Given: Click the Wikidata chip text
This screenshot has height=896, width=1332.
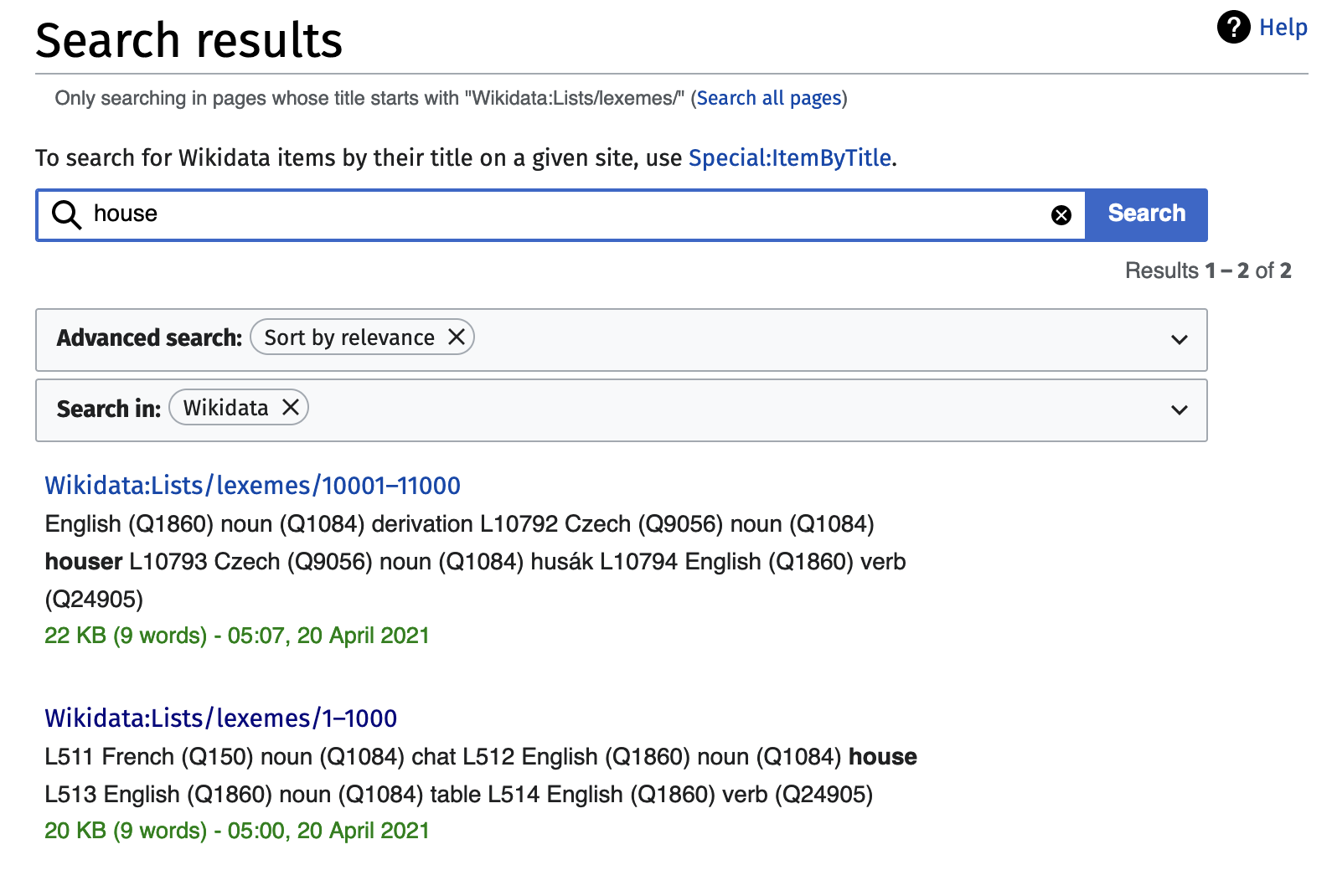Looking at the screenshot, I should 225,408.
